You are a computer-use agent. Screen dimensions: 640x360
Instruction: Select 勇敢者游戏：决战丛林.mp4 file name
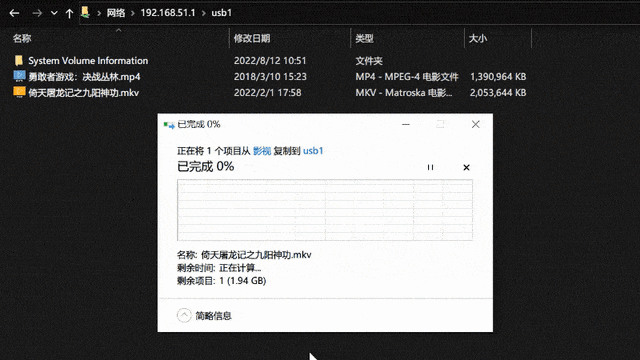(x=84, y=77)
